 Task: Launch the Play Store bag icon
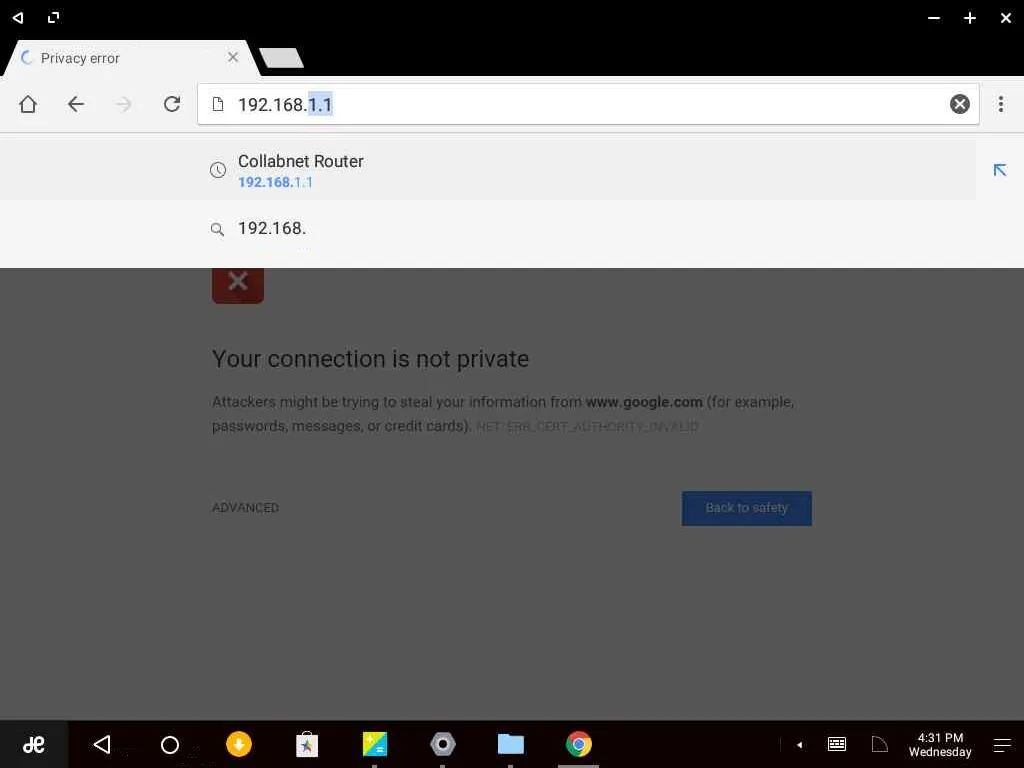(x=306, y=744)
